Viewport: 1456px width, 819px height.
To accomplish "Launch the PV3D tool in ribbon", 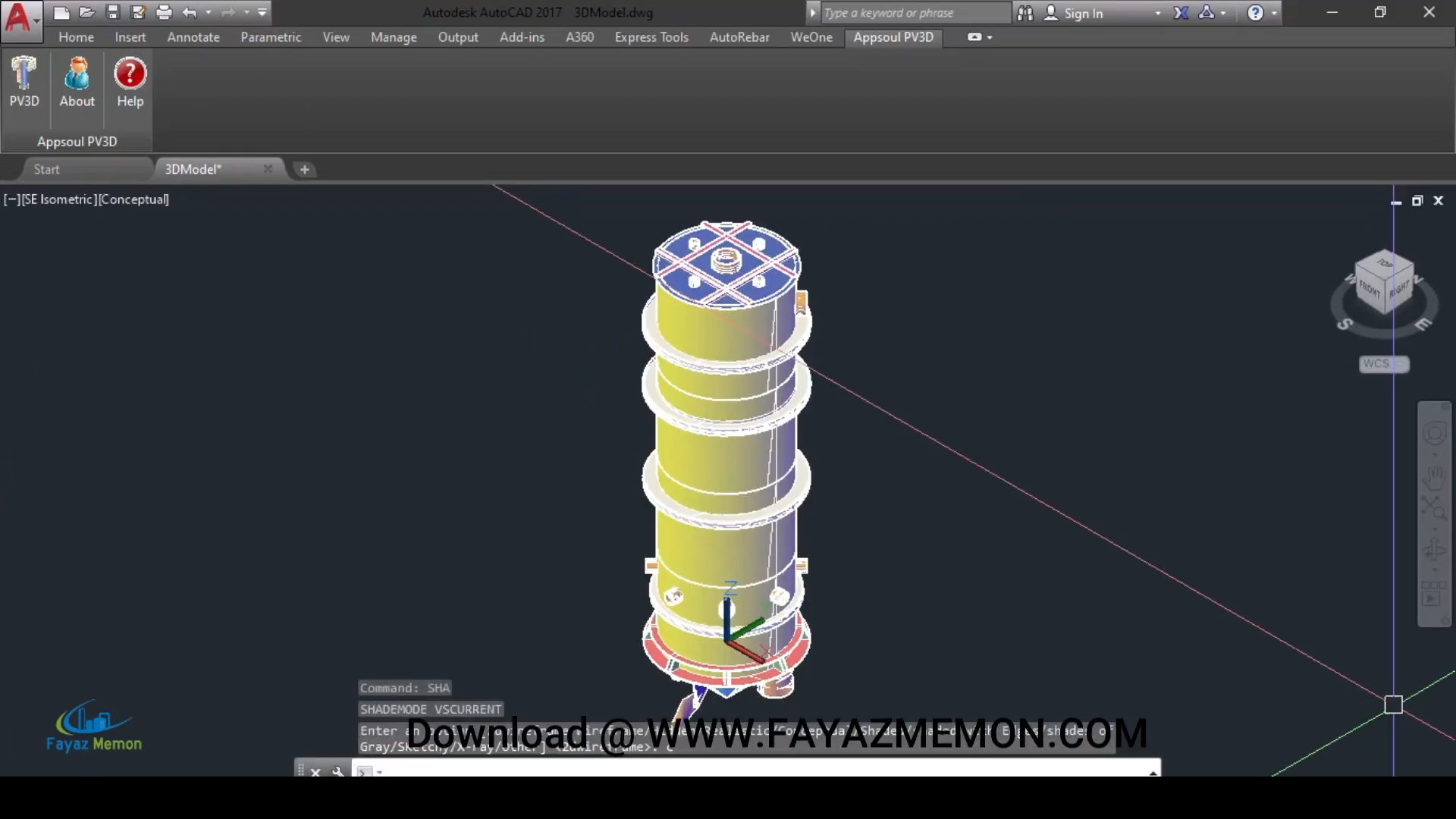I will tap(24, 83).
